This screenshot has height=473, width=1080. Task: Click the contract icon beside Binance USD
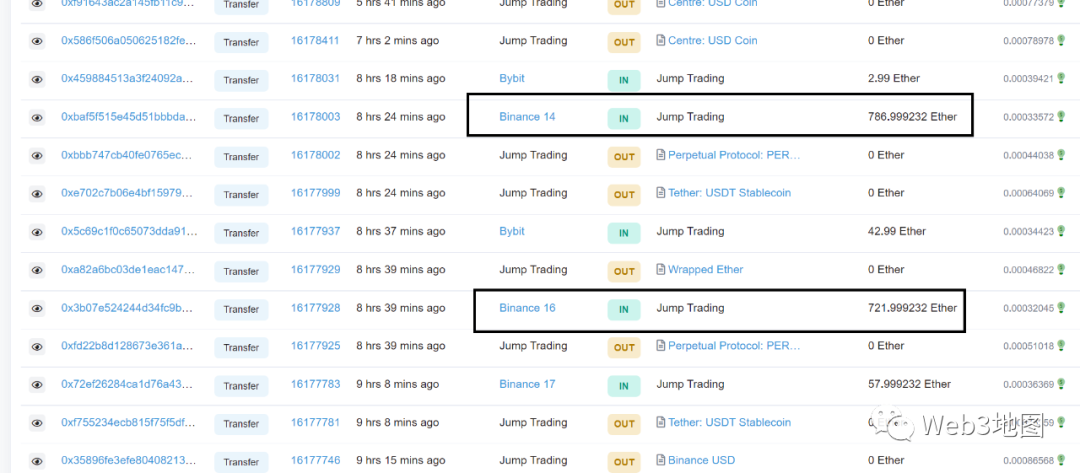tap(660, 461)
